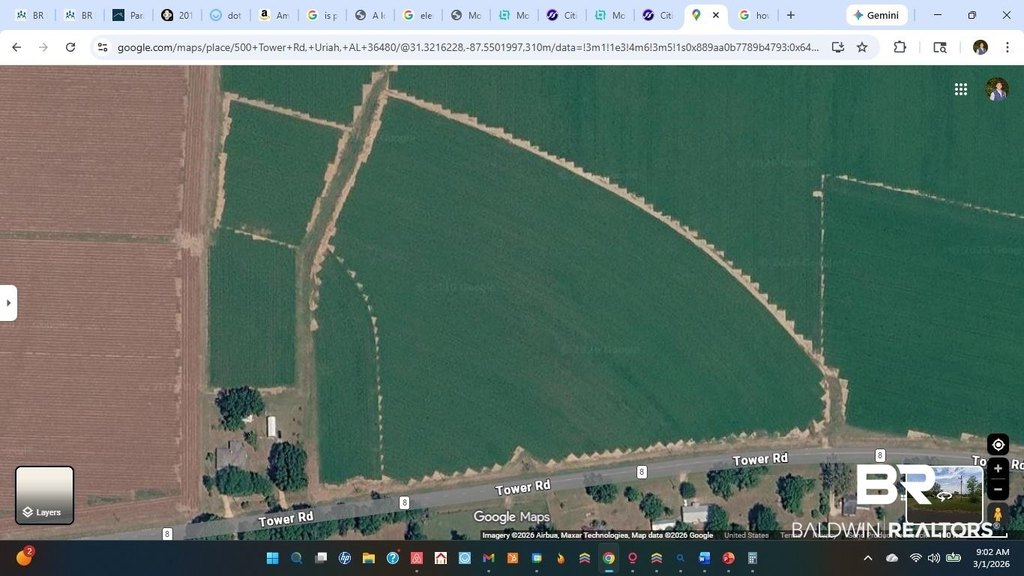
Task: Switch to the 'Par' tab
Action: coord(129,15)
